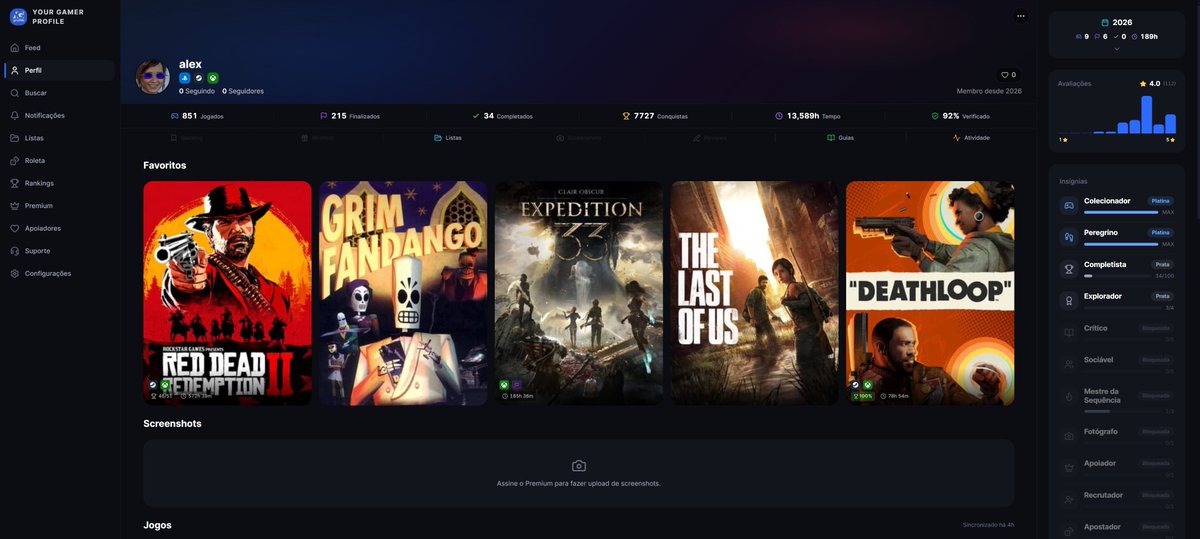Go to Perfil in the sidebar
The width and height of the screenshot is (1200, 539).
point(60,70)
